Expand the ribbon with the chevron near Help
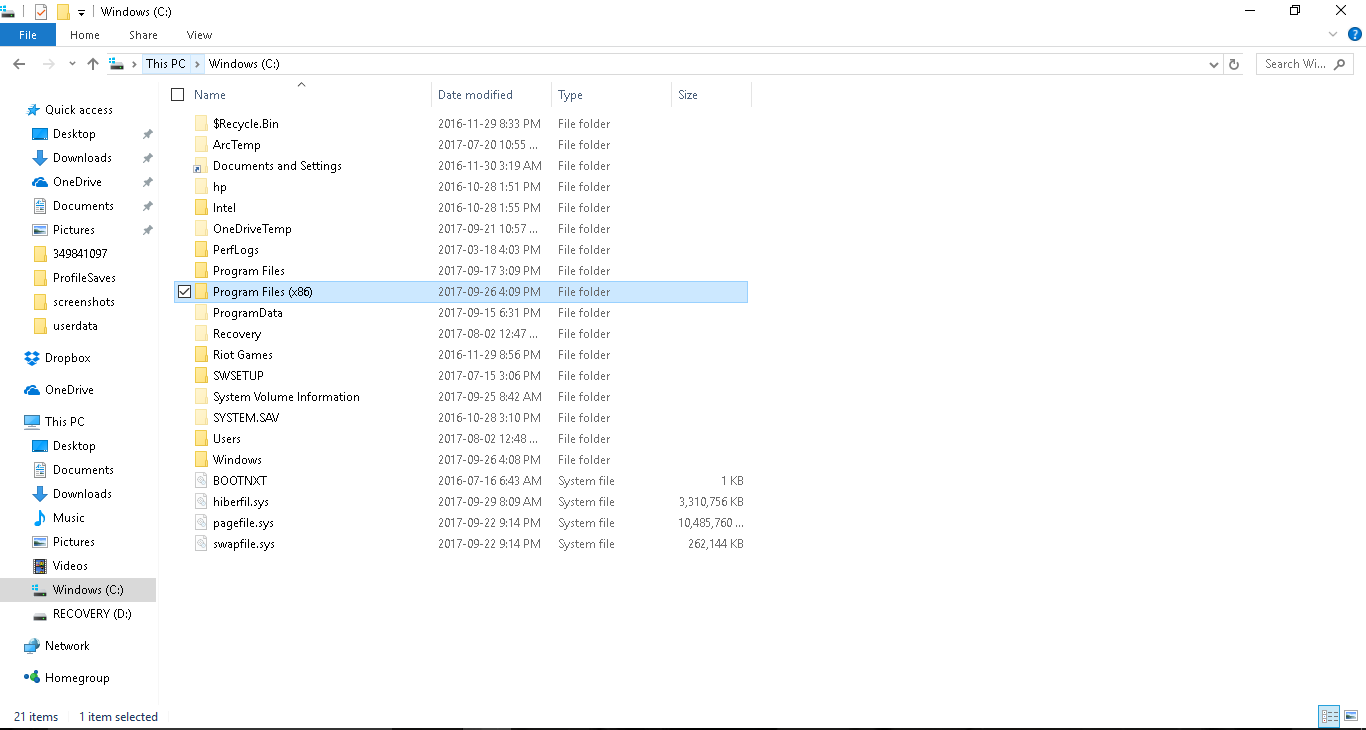Image resolution: width=1366 pixels, height=730 pixels. [1334, 34]
